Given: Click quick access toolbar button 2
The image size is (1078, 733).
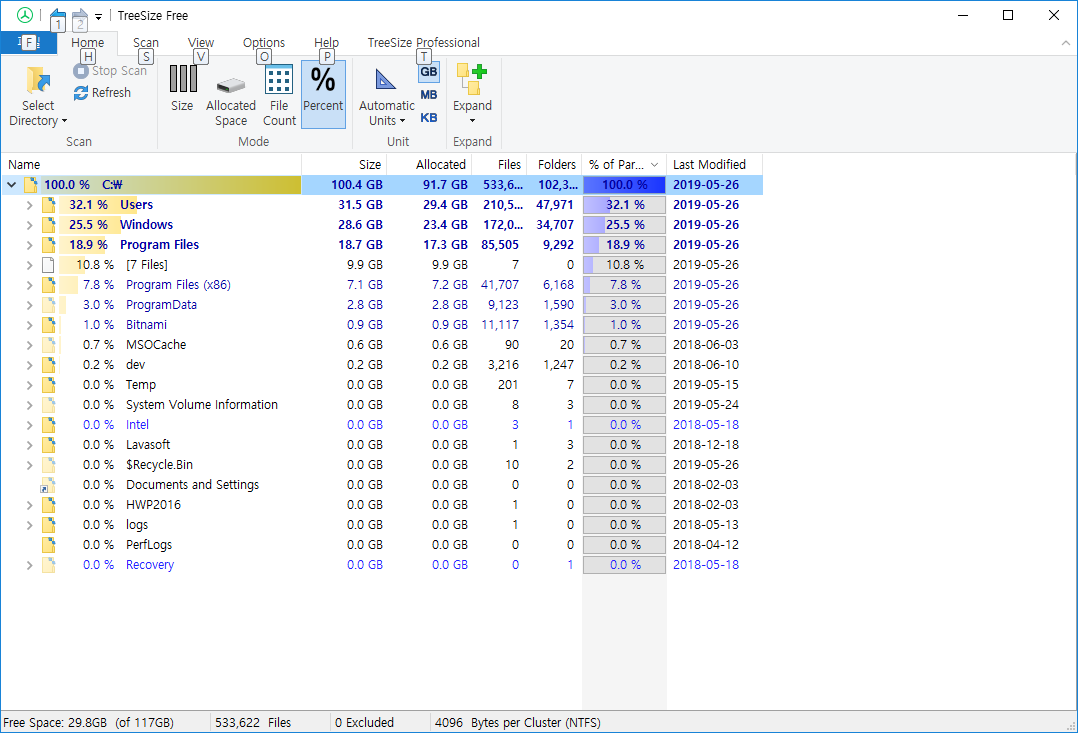Looking at the screenshot, I should point(80,19).
